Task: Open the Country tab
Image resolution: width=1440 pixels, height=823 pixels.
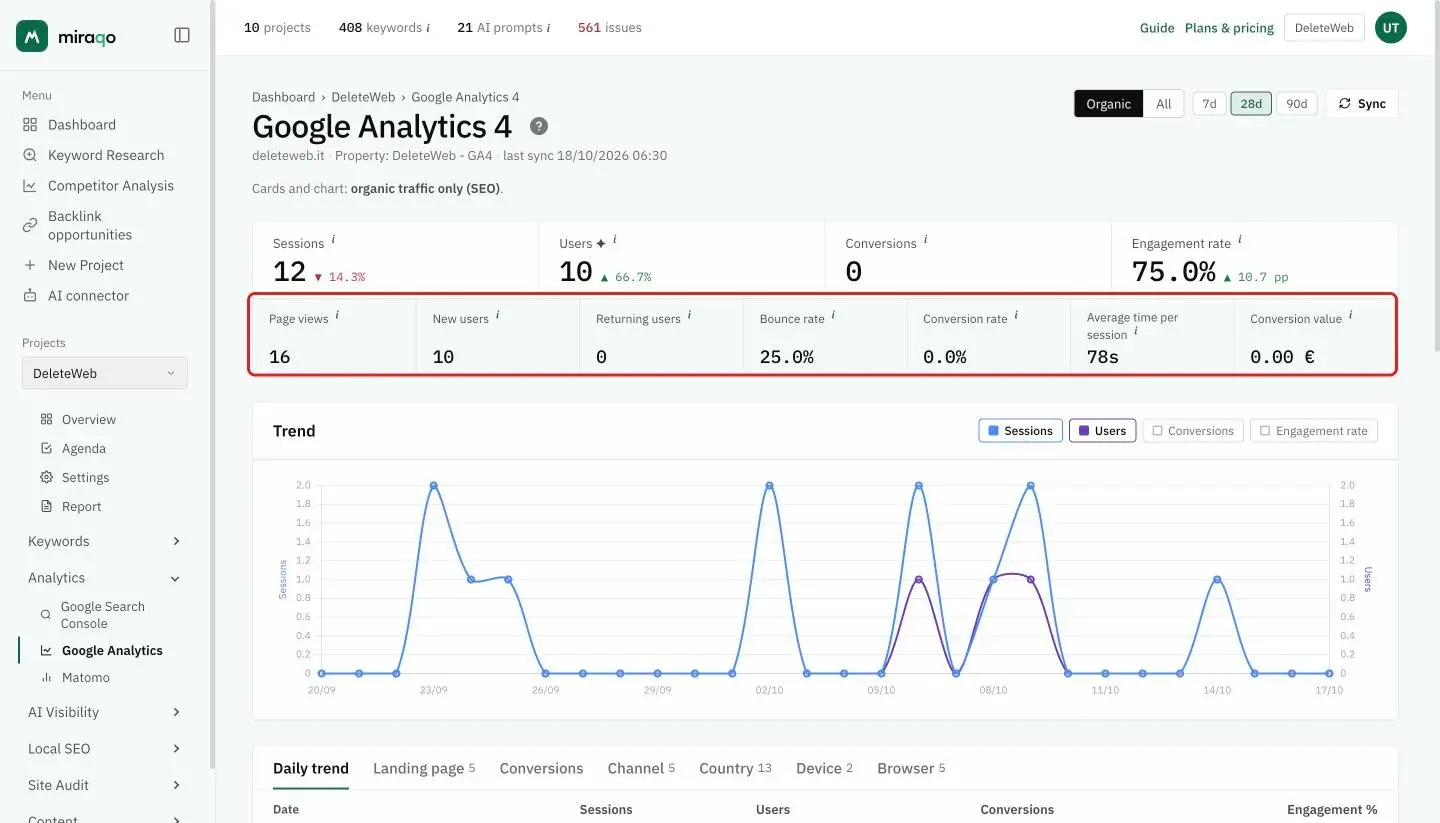Action: 735,769
